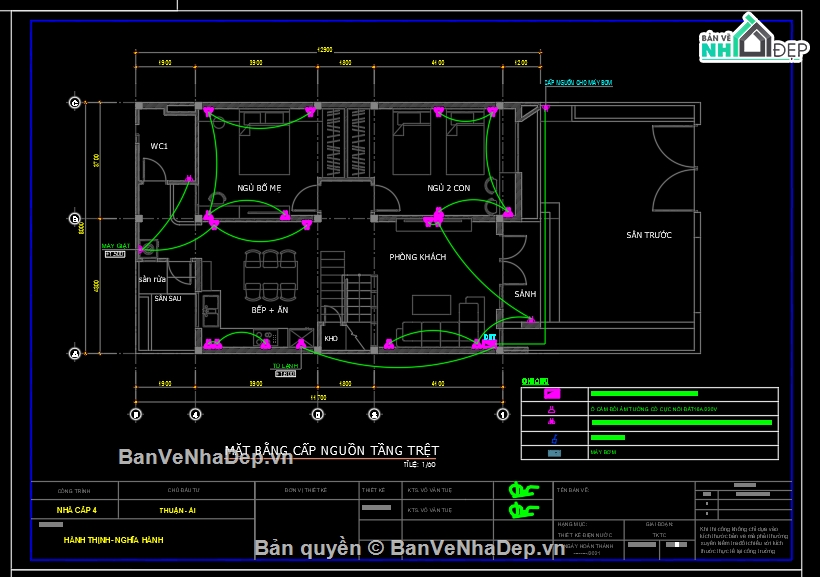This screenshot has height=577, width=820.
Task: Select the wall socket symbol in legend
Action: 551,409
